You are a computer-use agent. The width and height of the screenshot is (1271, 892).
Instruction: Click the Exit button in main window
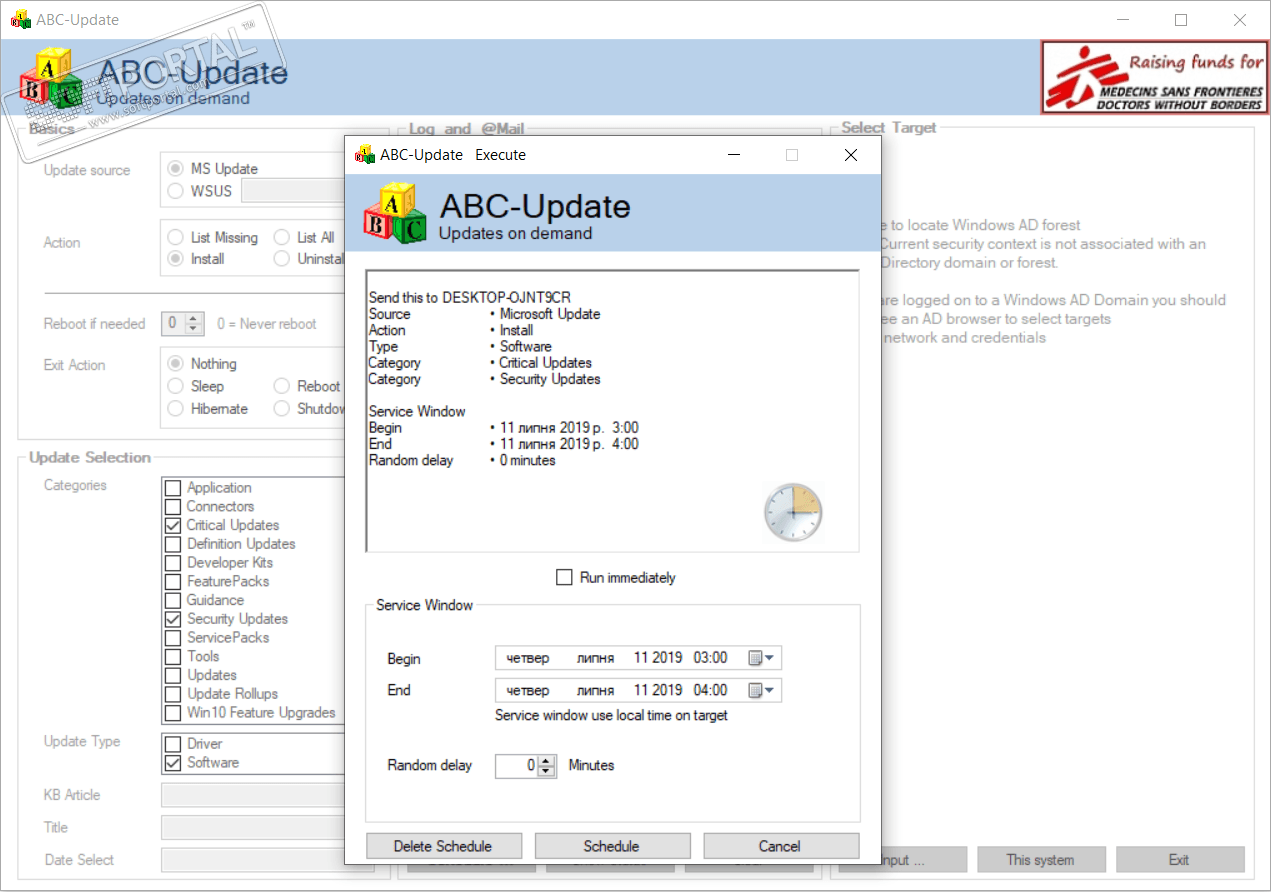1179,860
